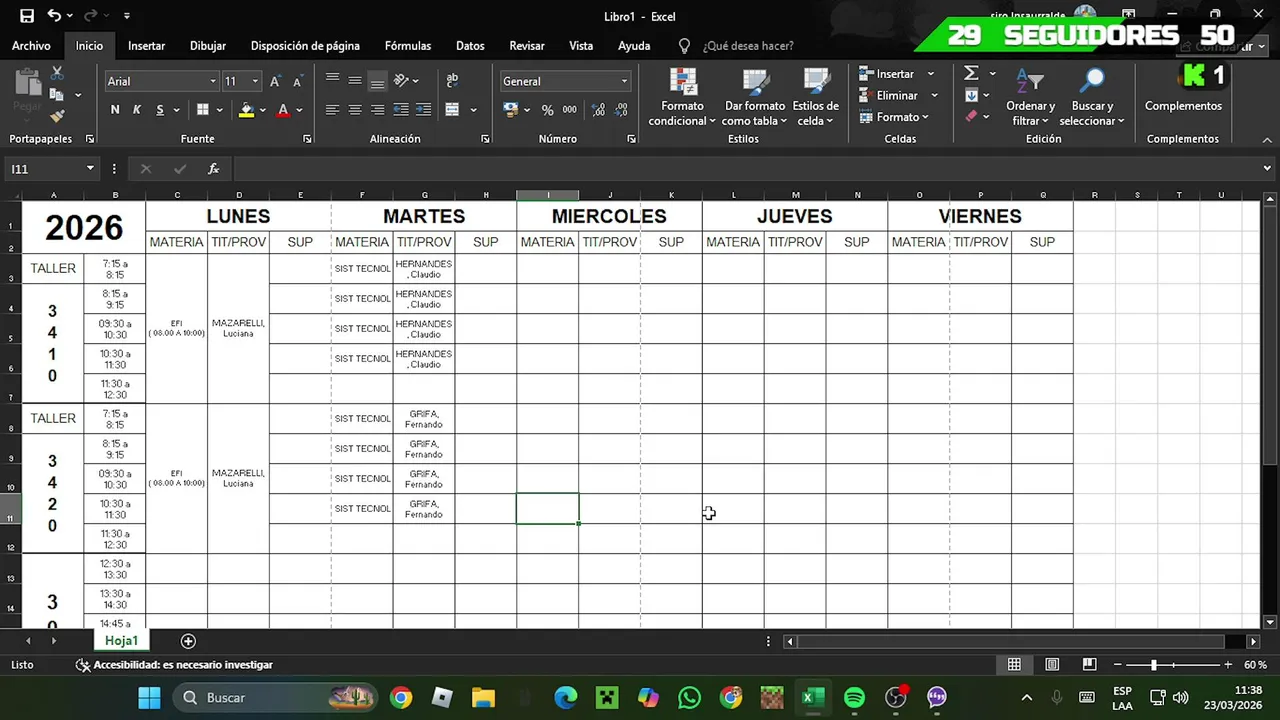Open the Archivo menu
The height and width of the screenshot is (720, 1280).
click(31, 46)
